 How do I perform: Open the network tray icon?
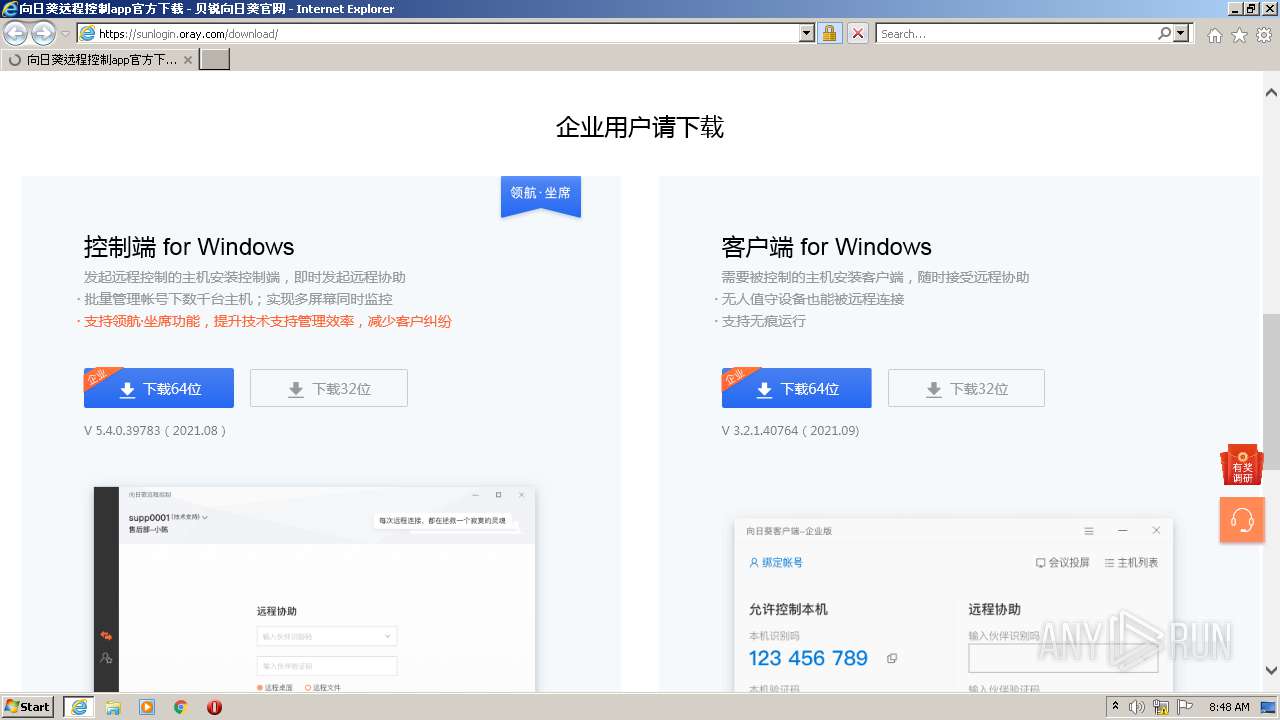[1161, 707]
